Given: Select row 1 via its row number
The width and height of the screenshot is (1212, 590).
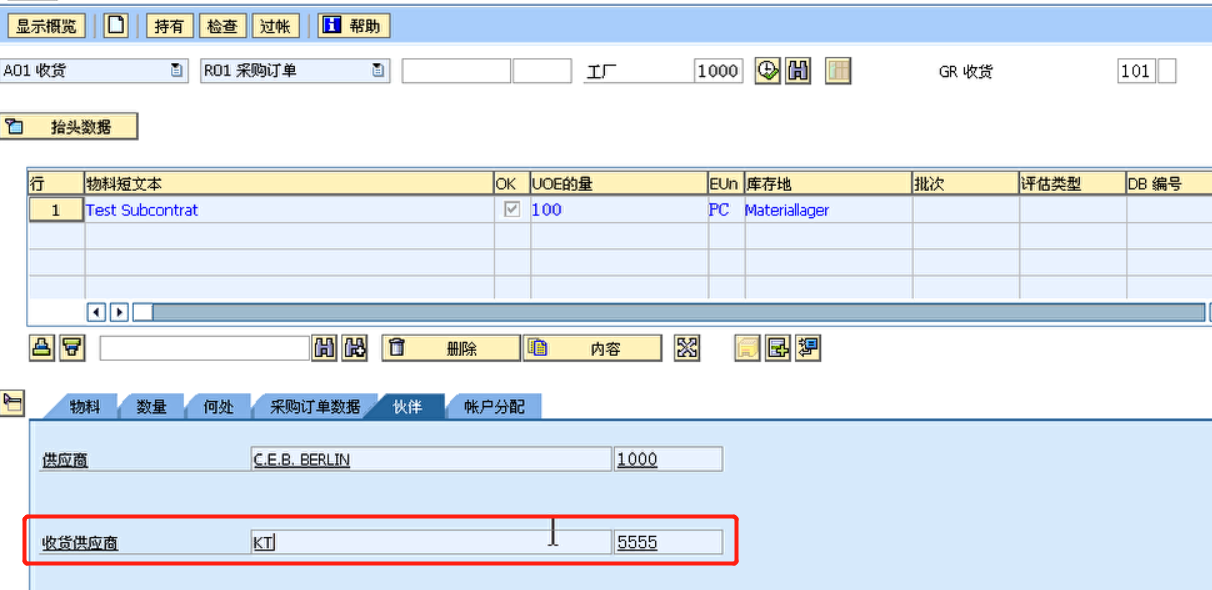Looking at the screenshot, I should (x=55, y=210).
